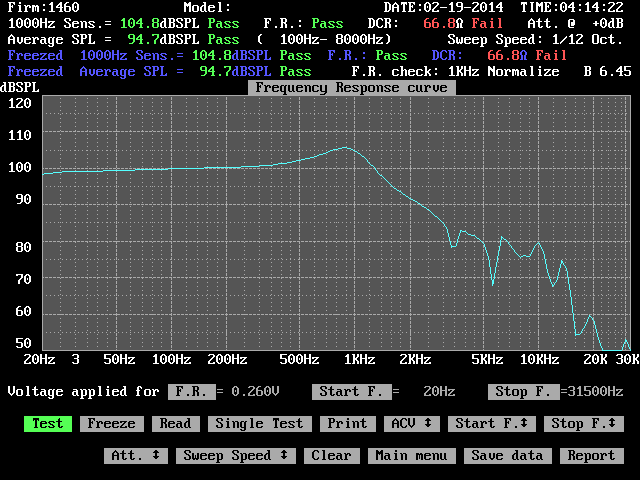Open the Att. attenuation selector

click(x=135, y=456)
